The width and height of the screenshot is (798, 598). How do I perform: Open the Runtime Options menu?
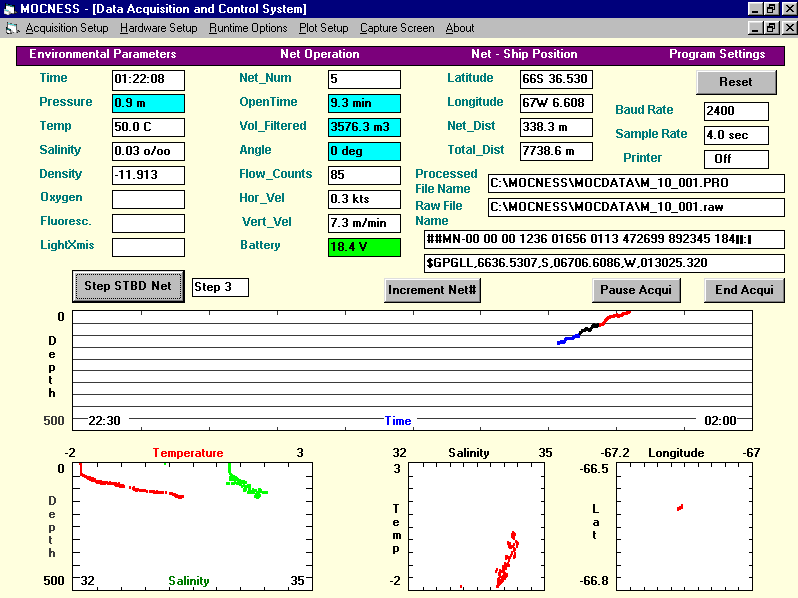coord(248,28)
